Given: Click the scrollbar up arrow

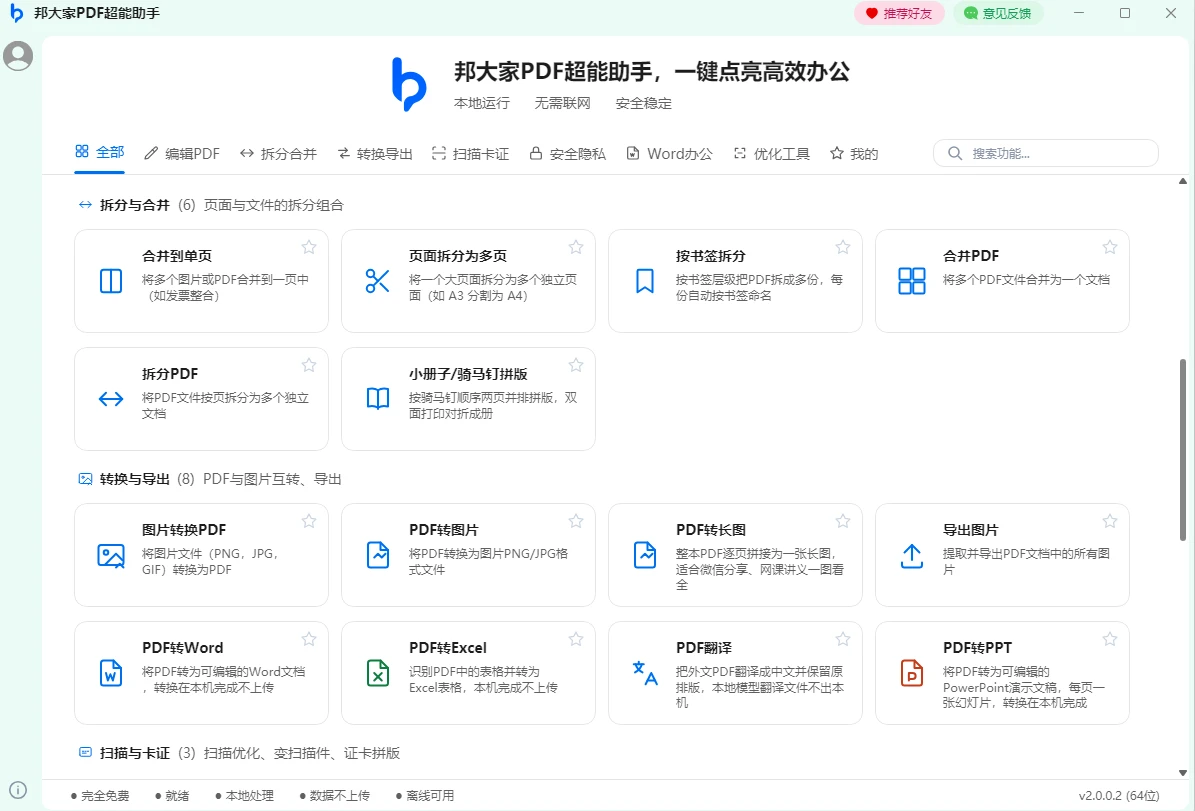Looking at the screenshot, I should [x=1183, y=181].
